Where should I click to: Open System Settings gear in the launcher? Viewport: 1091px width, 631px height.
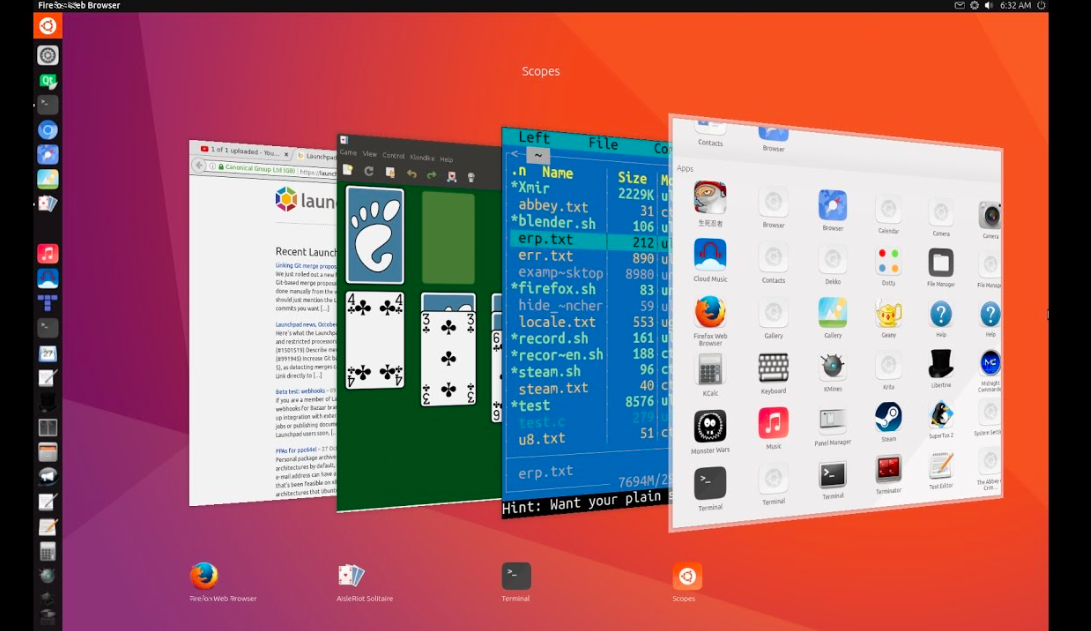click(x=47, y=56)
